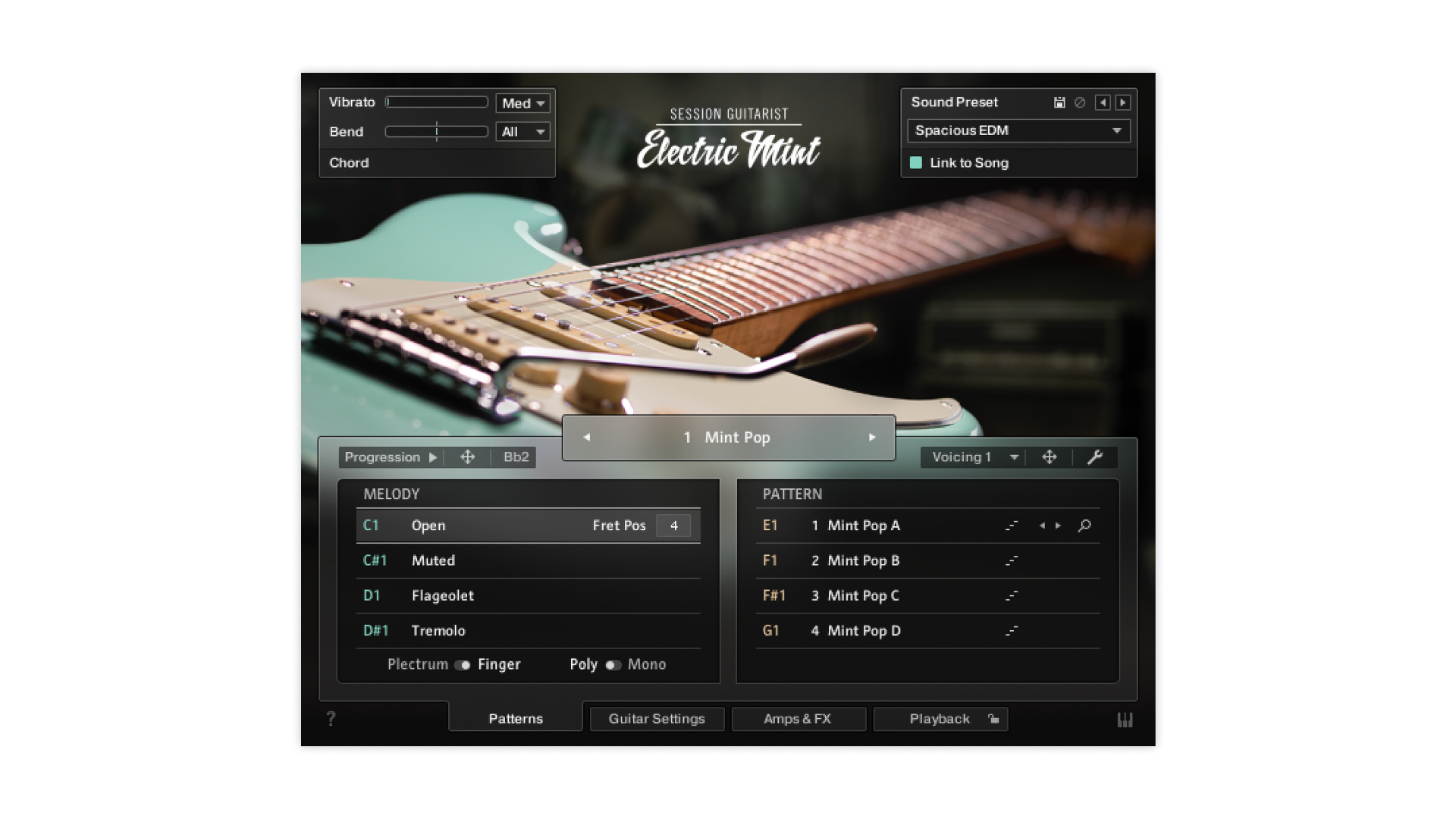Switch to the Guitar Settings tab
Image resolution: width=1456 pixels, height=819 pixels.
tap(657, 719)
